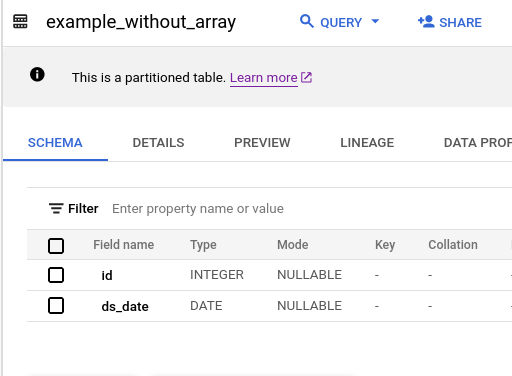Switch to the DETAILS tab
512x376 pixels.
click(x=158, y=143)
